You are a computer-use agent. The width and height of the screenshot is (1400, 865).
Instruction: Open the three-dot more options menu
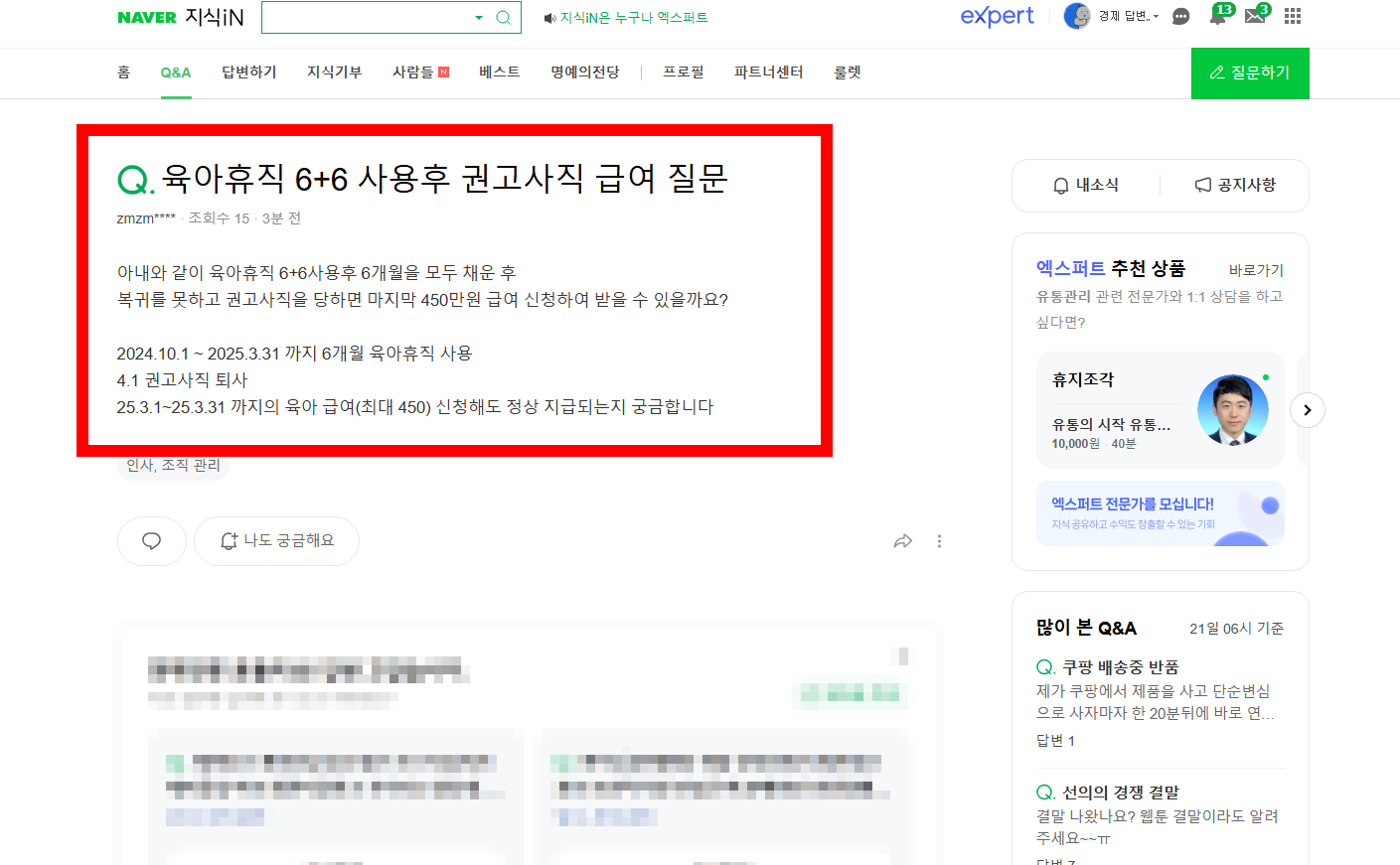click(x=939, y=541)
